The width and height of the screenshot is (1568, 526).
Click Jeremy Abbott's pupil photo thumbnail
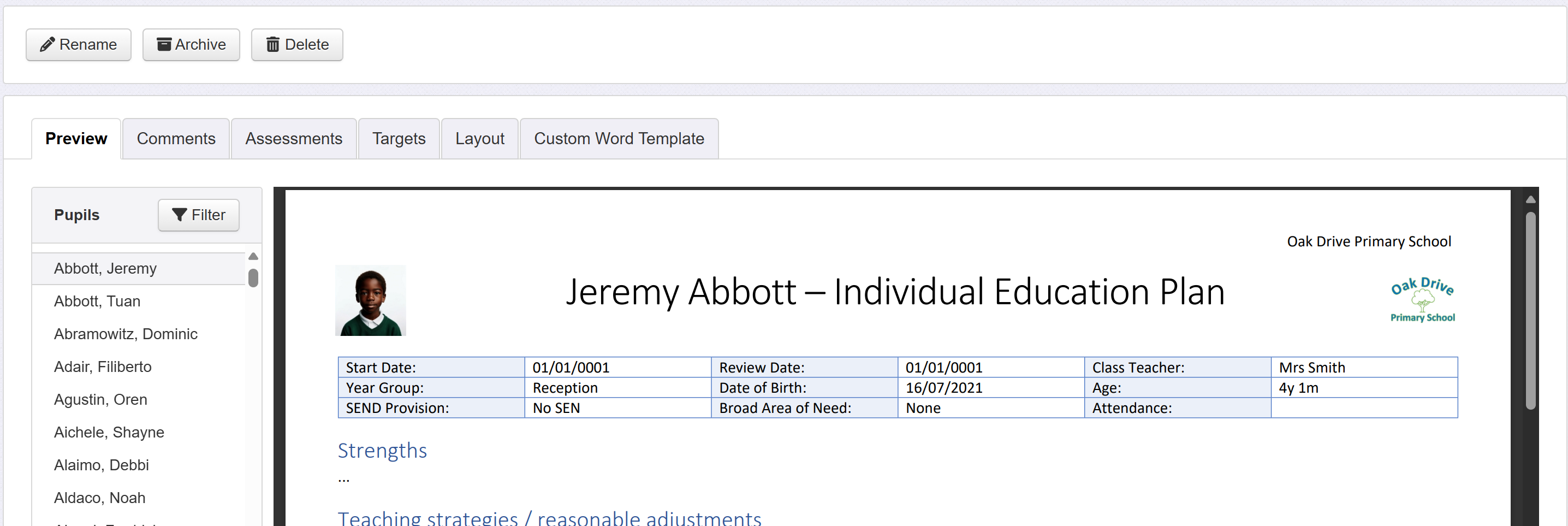click(371, 301)
